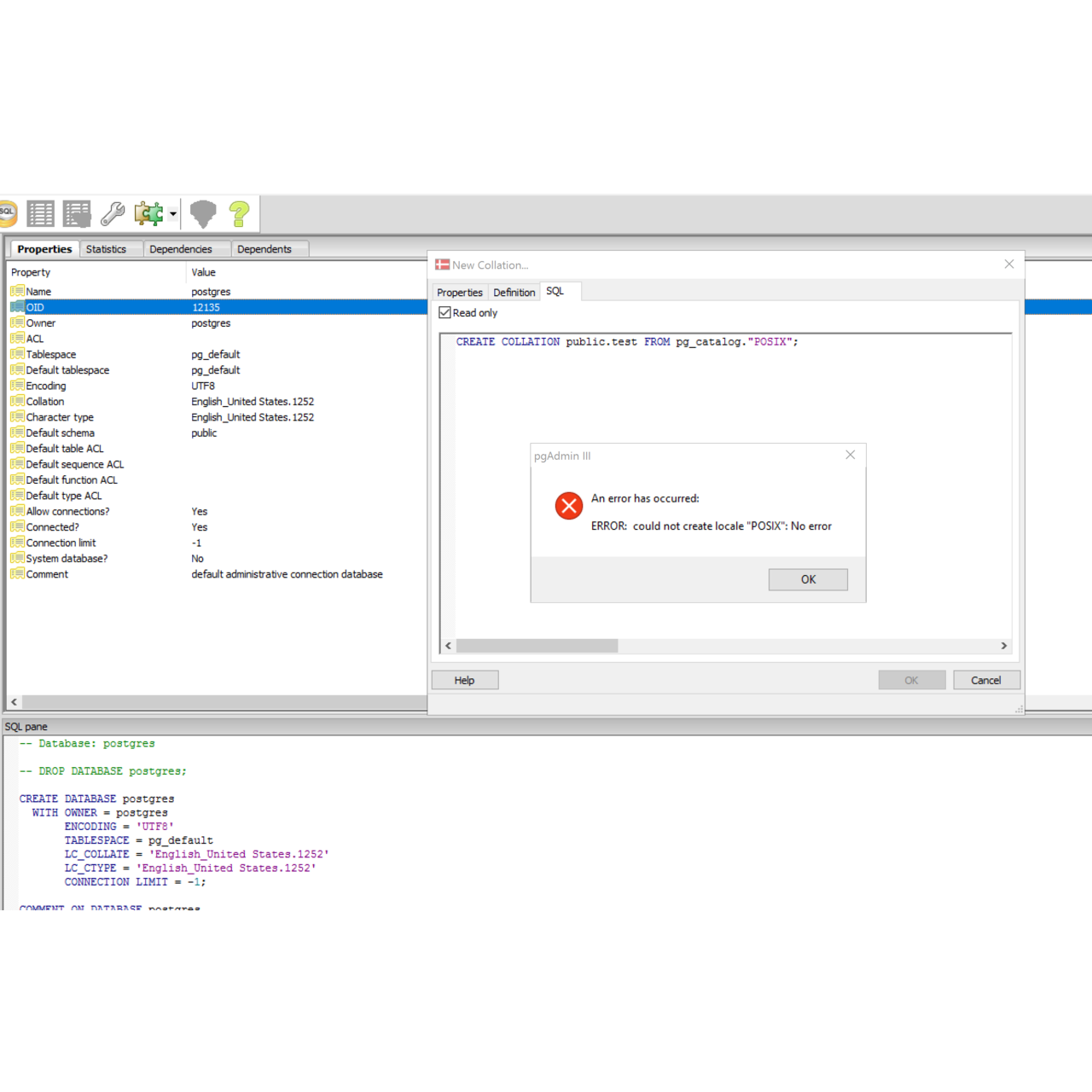Switch to the Definition tab in New Collation
Screen dimensions: 1092x1092
click(x=514, y=293)
